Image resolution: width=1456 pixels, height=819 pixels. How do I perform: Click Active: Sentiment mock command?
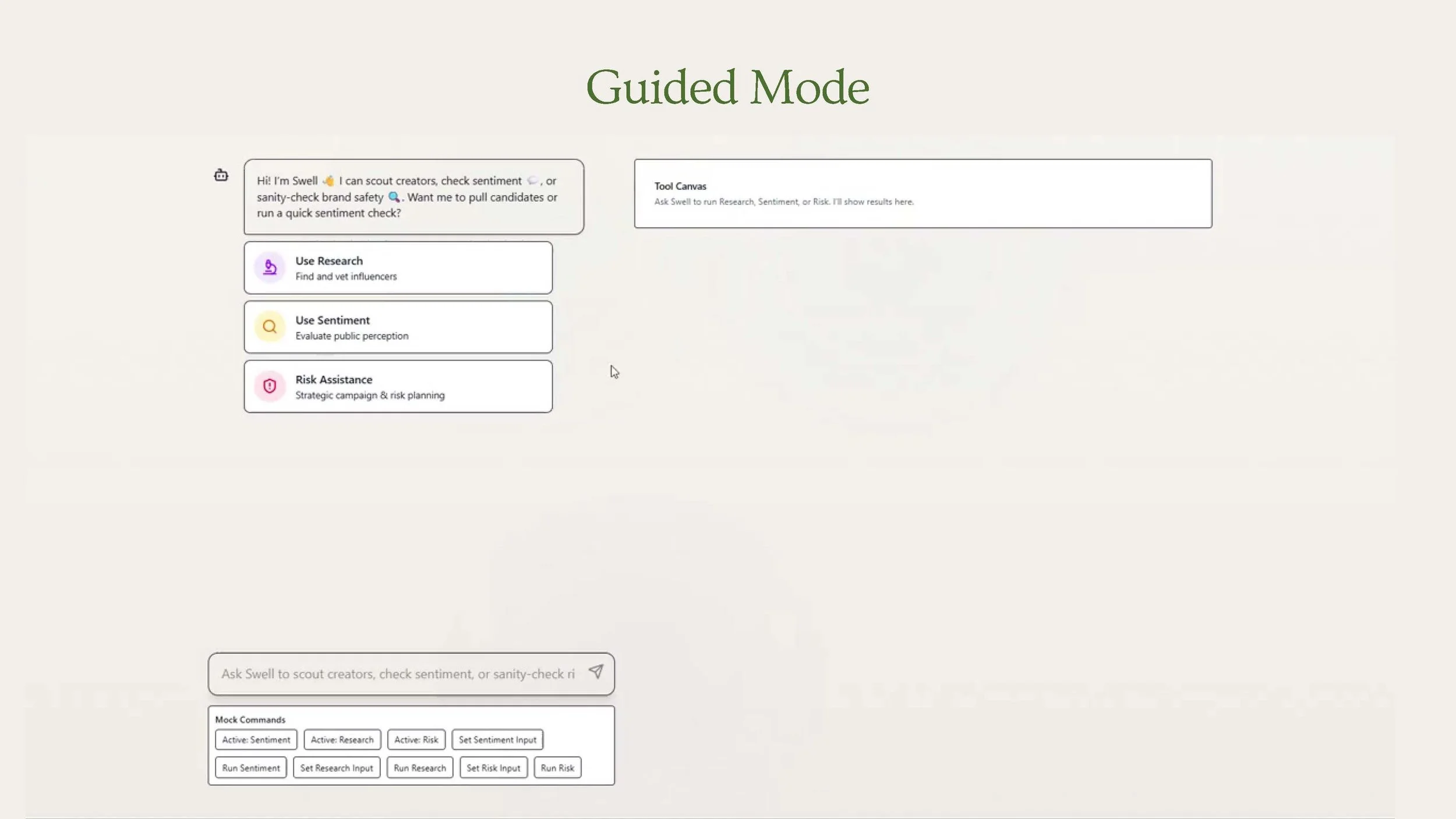[x=256, y=740]
